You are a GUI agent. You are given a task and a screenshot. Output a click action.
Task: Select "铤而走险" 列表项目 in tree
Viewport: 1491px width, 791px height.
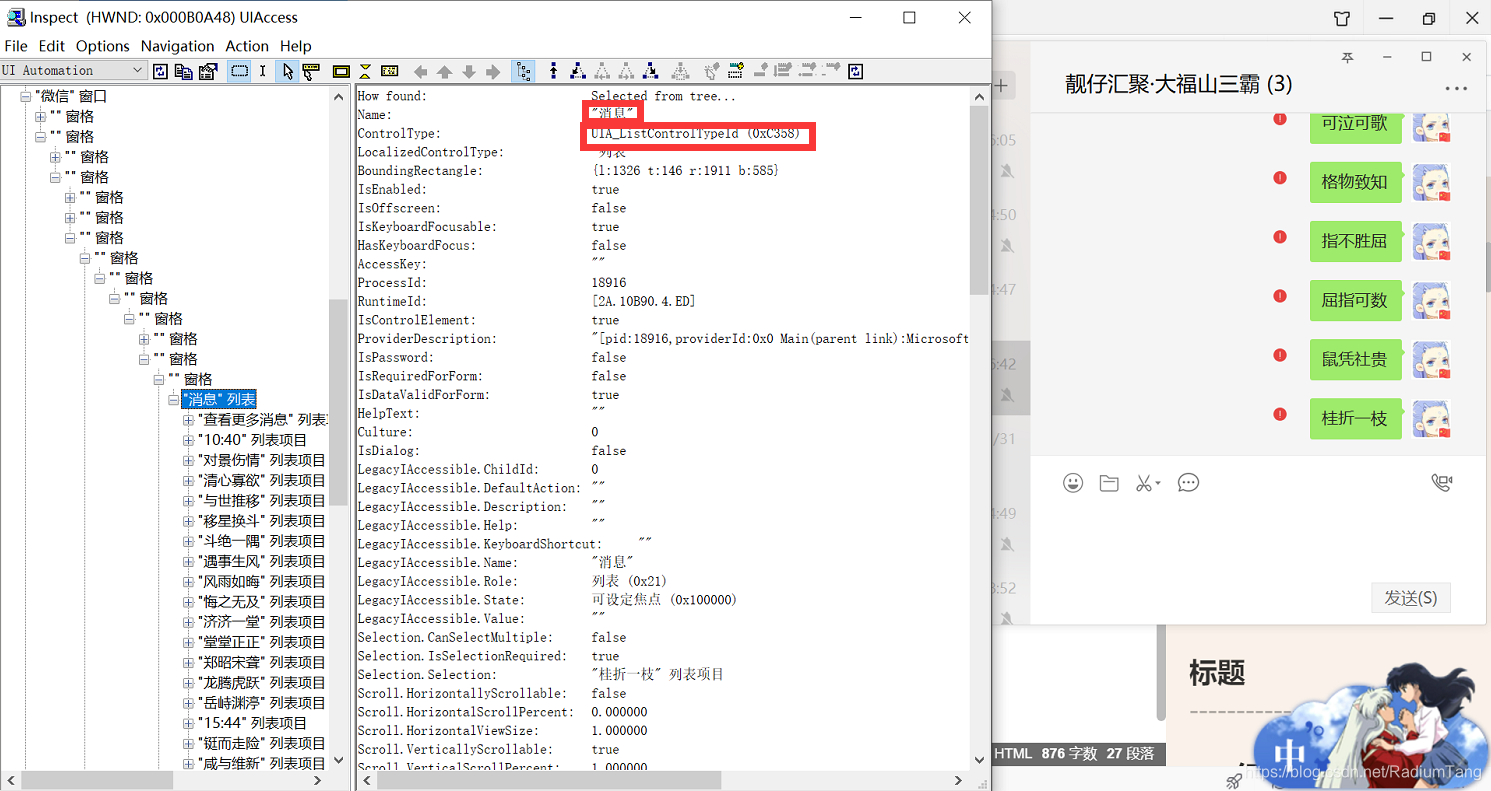coord(262,743)
